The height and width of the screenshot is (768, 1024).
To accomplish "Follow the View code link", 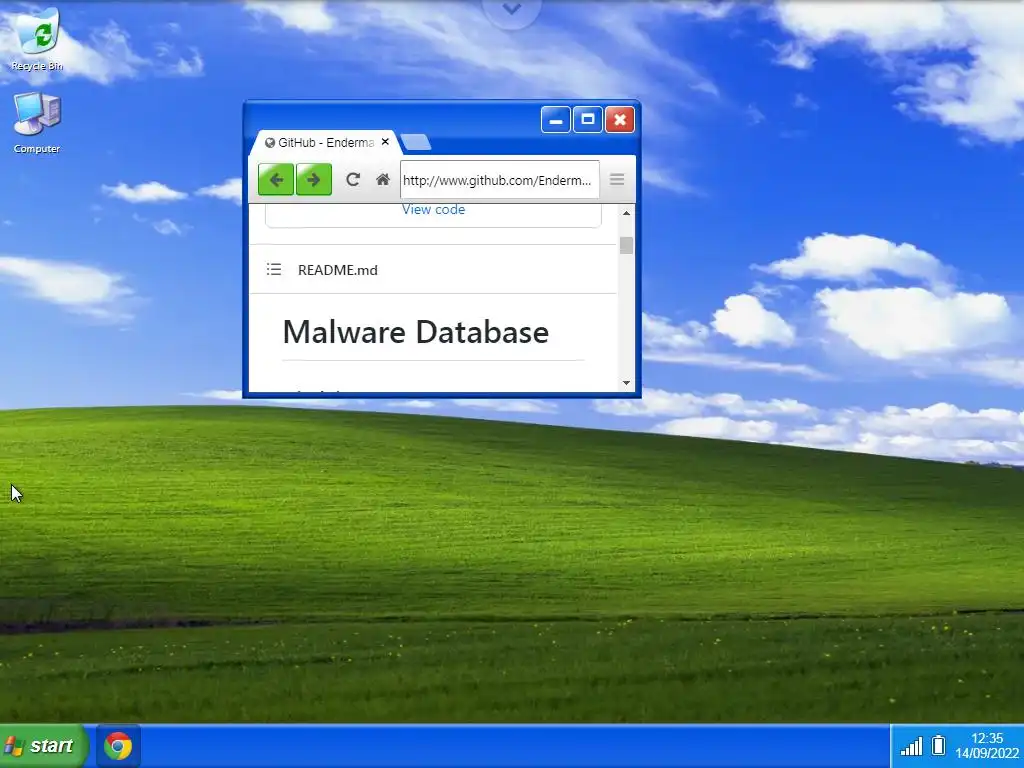I will pyautogui.click(x=434, y=210).
